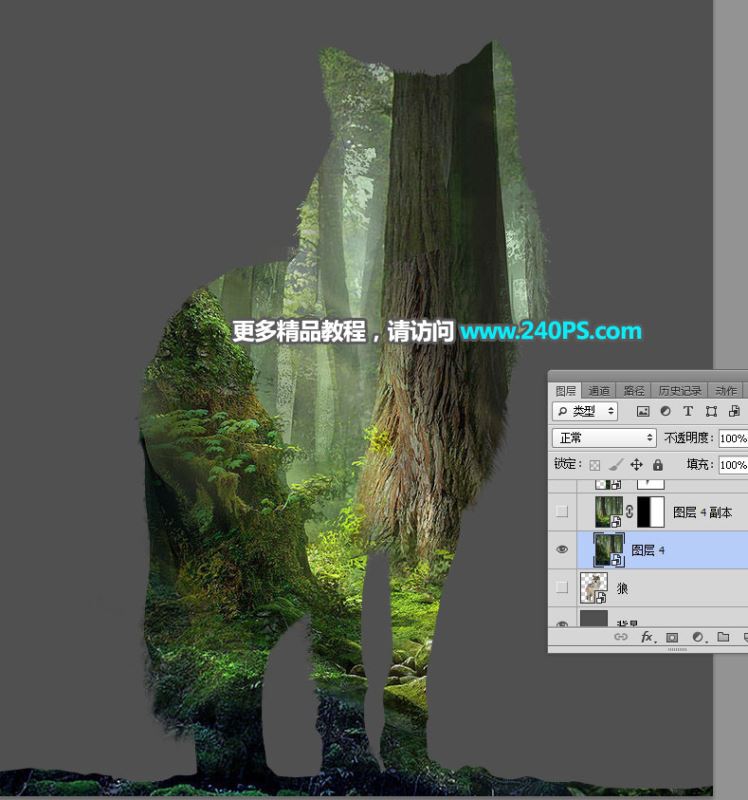Switch to the 历史记录 tab
748x800 pixels.
pos(677,390)
